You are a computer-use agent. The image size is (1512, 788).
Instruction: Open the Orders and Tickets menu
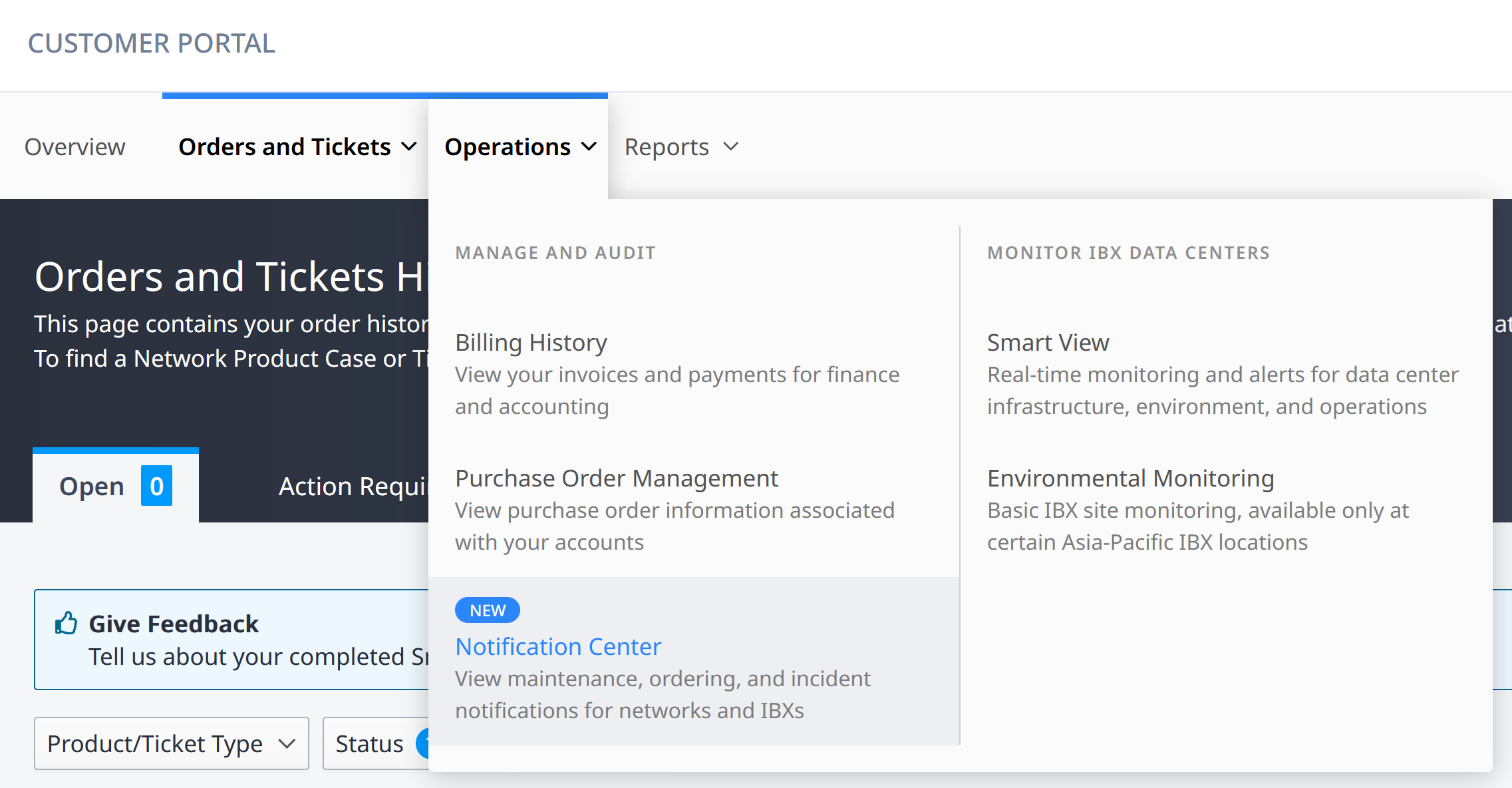pos(285,146)
